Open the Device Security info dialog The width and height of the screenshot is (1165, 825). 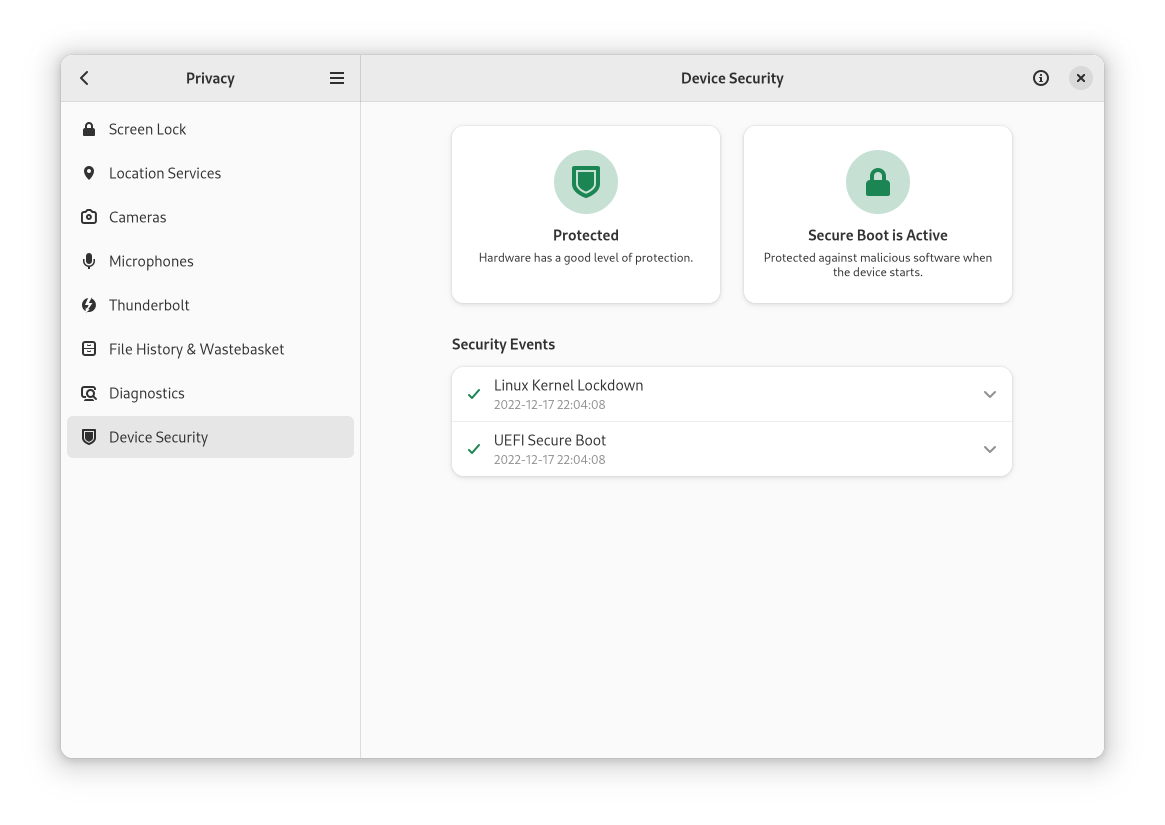click(x=1040, y=77)
